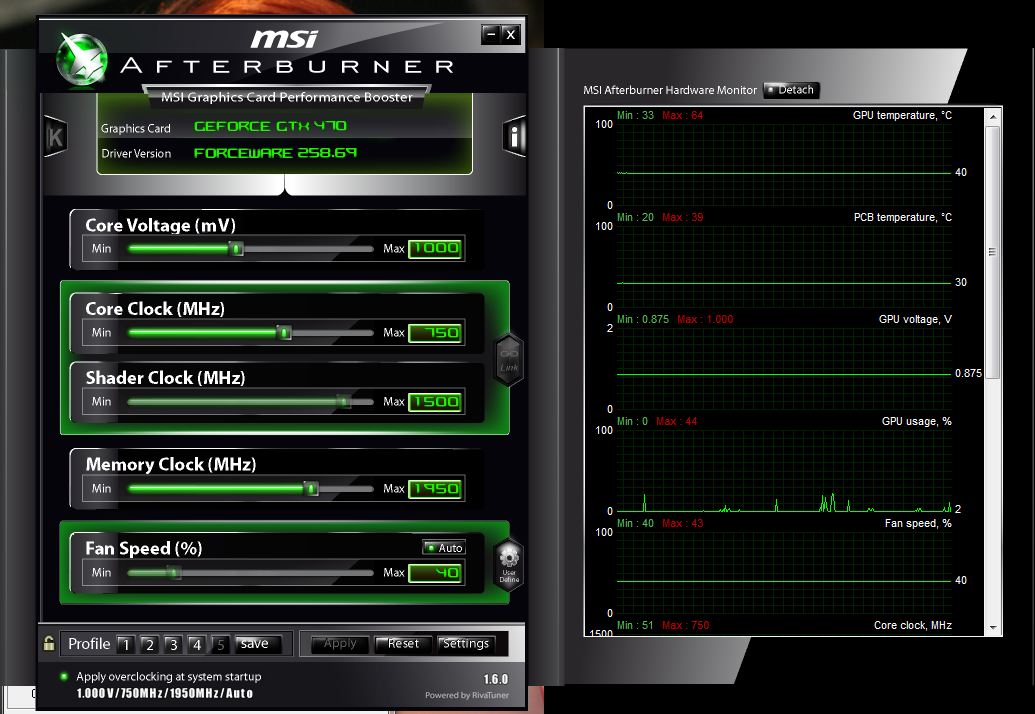Select profile slot 3

(x=174, y=645)
